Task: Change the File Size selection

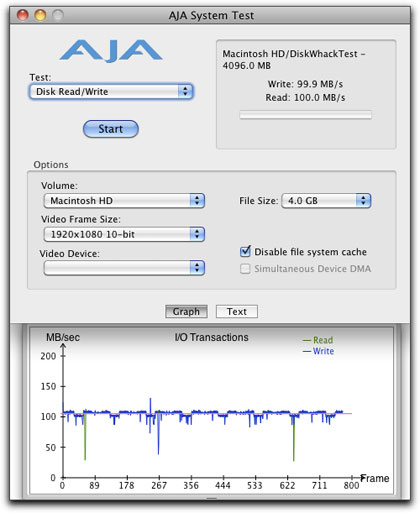Action: (x=326, y=201)
